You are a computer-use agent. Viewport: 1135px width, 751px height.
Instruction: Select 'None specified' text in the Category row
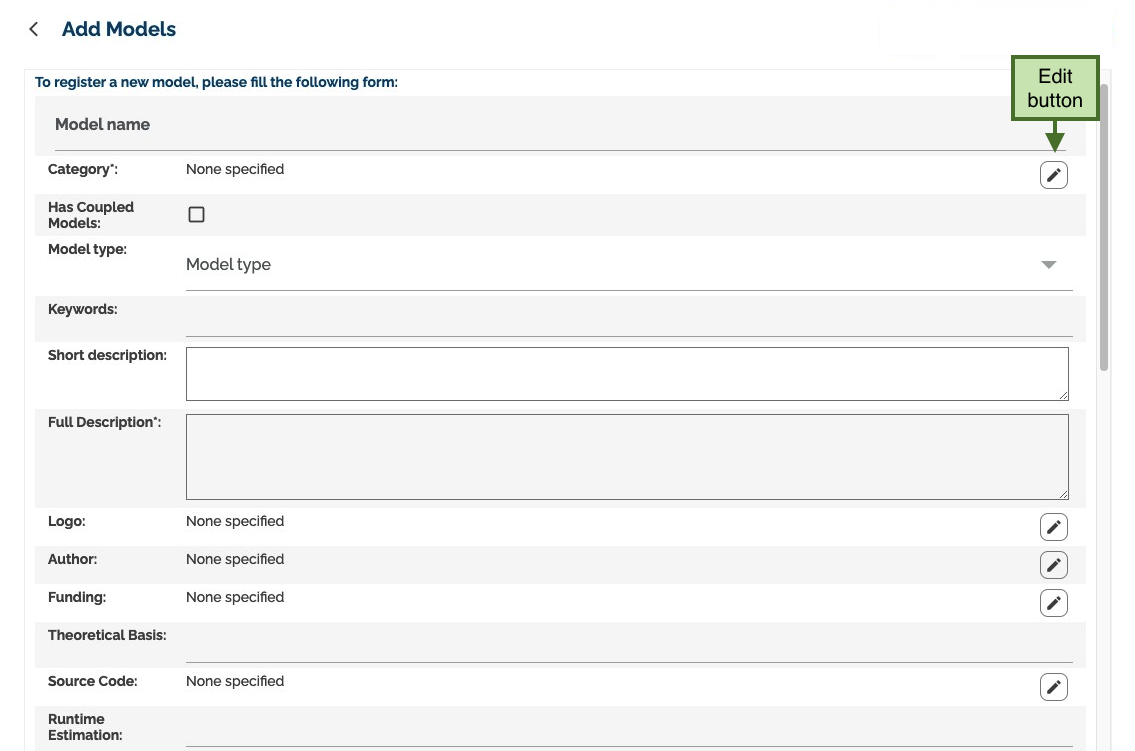[x=235, y=169]
